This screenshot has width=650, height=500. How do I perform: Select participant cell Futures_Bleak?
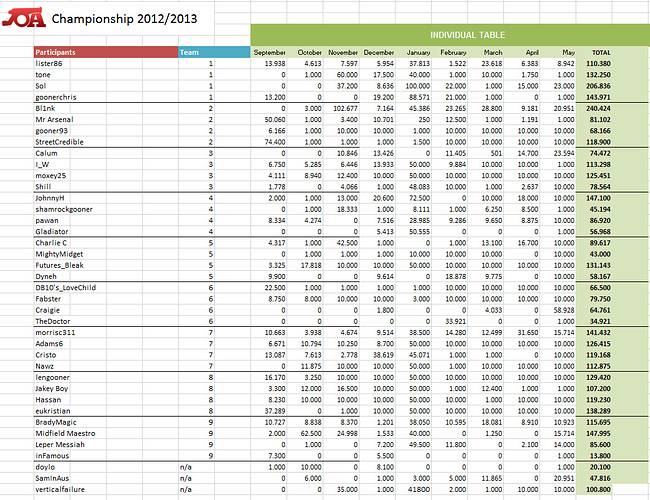click(59, 265)
